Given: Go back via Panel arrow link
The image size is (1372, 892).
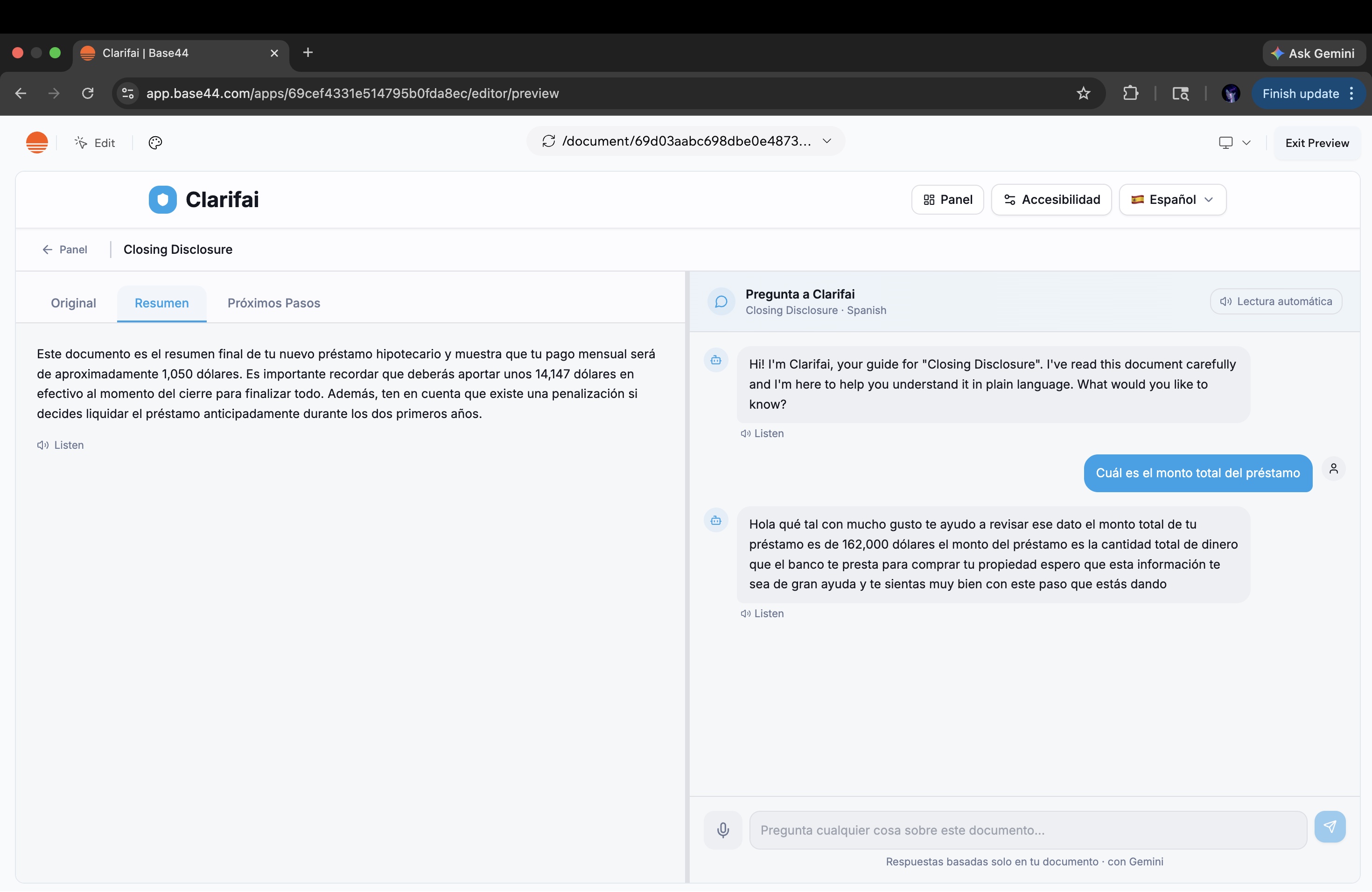Looking at the screenshot, I should (64, 250).
